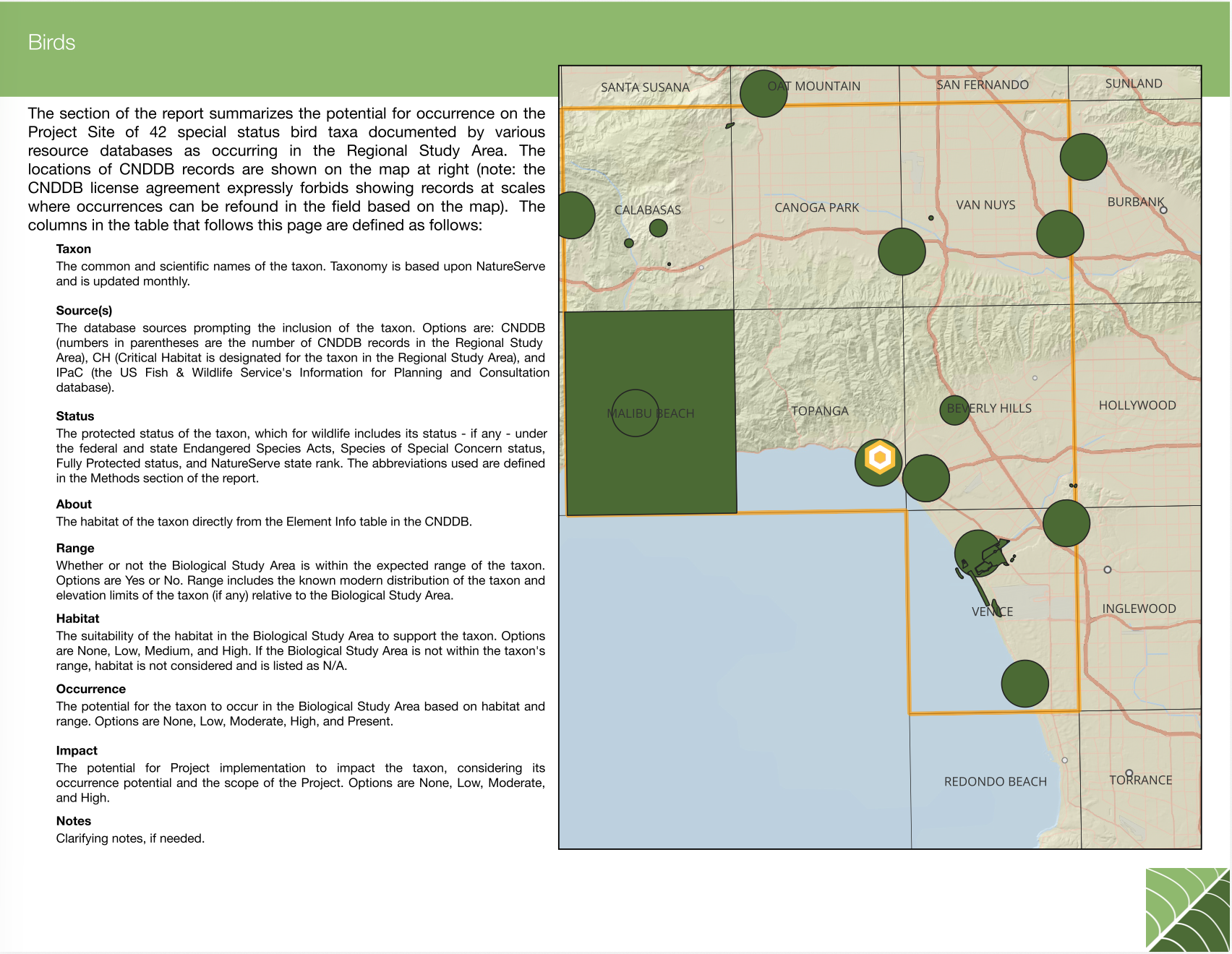Click the line starting 'The section of the report'
Screen dimensions: 1232x954
click(x=286, y=113)
